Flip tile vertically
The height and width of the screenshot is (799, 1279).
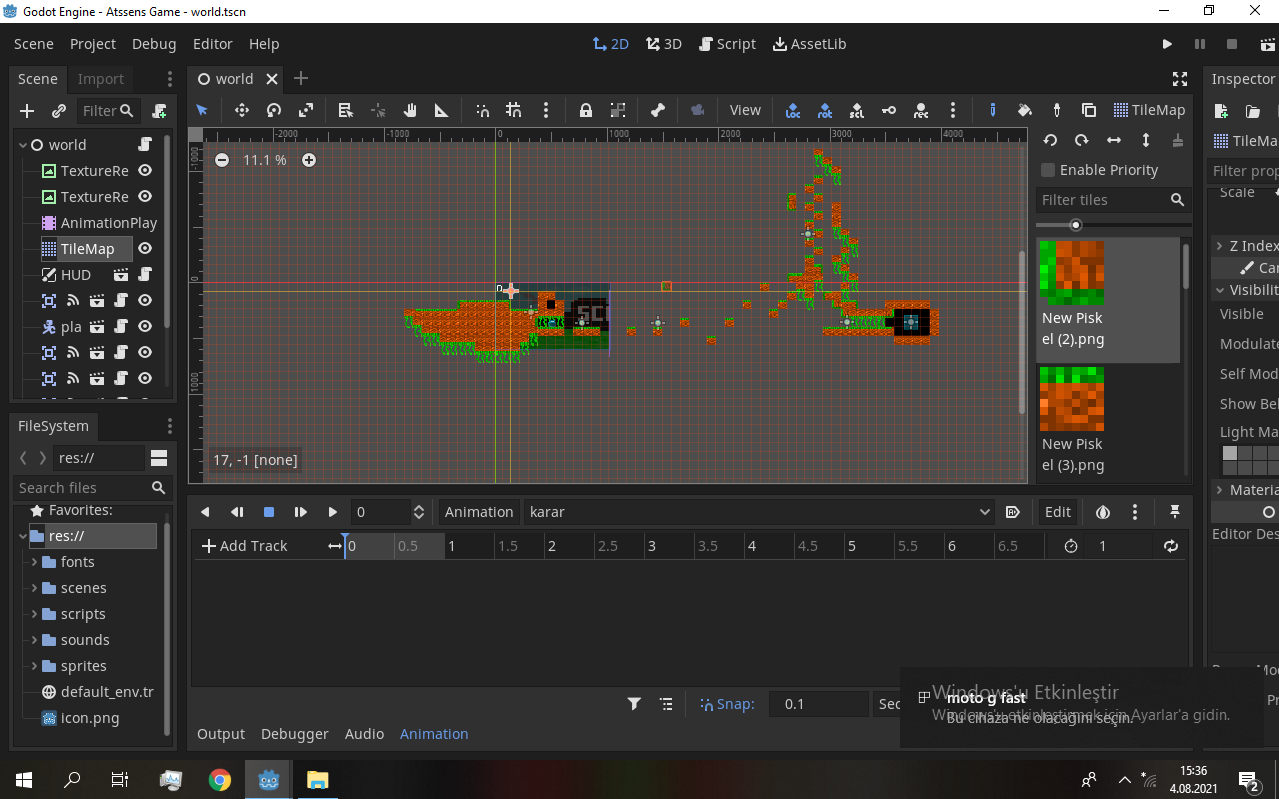(1146, 140)
